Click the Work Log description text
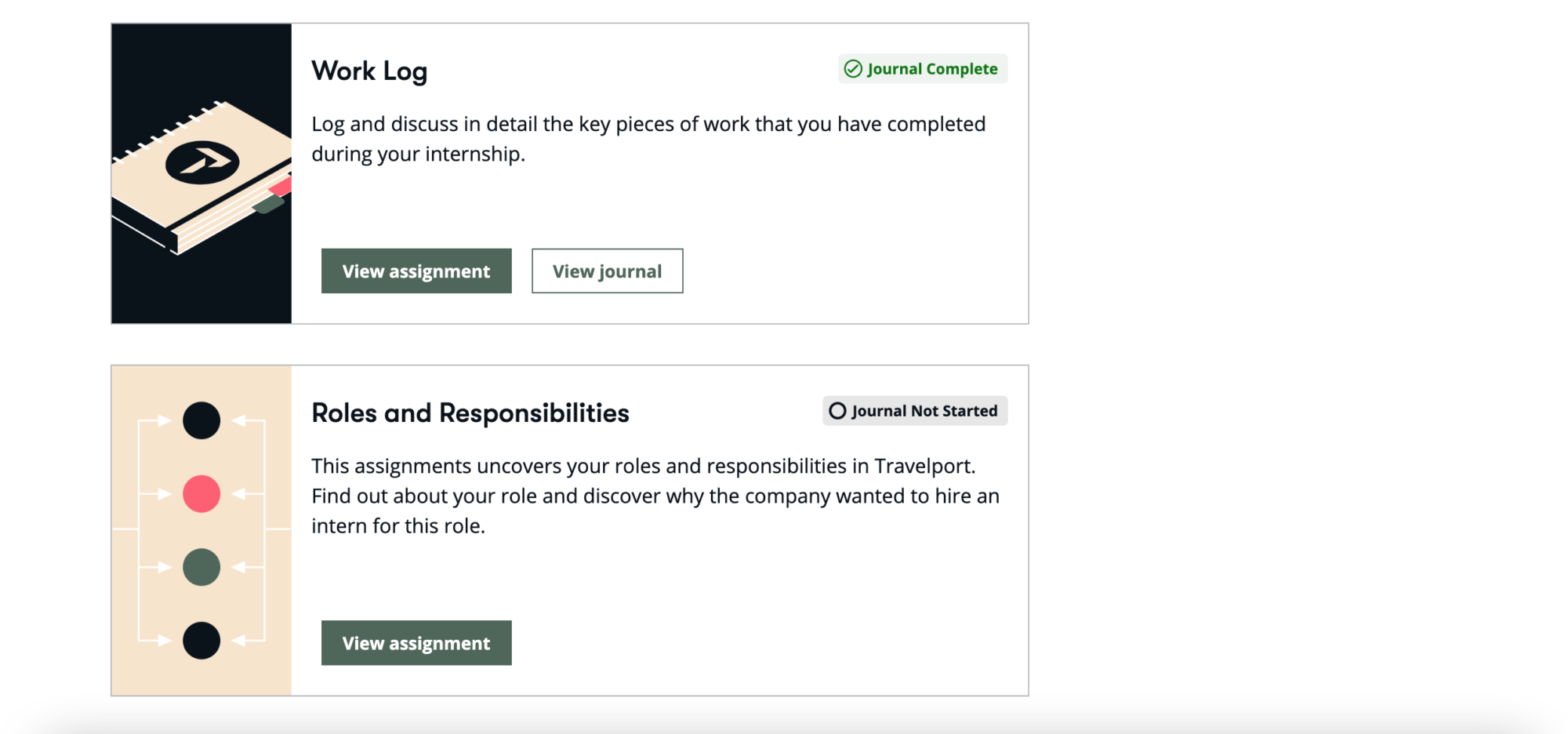The height and width of the screenshot is (734, 1568). pyautogui.click(x=648, y=139)
